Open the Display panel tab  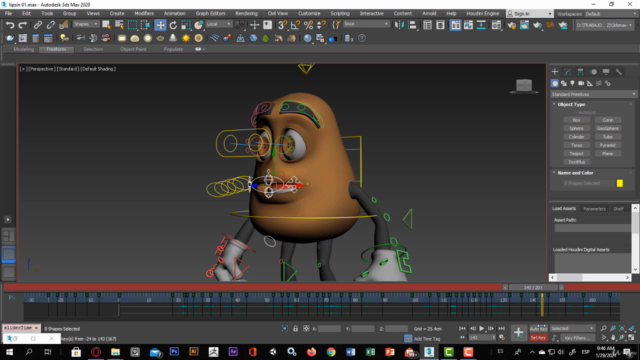(606, 72)
